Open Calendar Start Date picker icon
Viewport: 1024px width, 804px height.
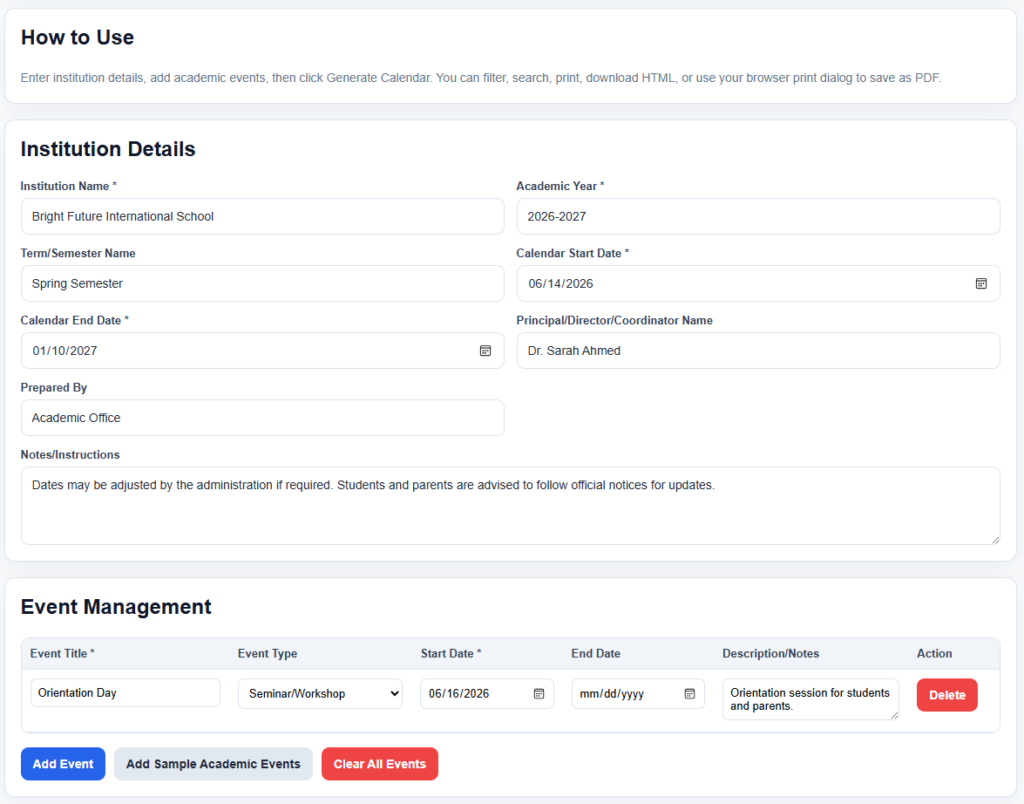(981, 283)
